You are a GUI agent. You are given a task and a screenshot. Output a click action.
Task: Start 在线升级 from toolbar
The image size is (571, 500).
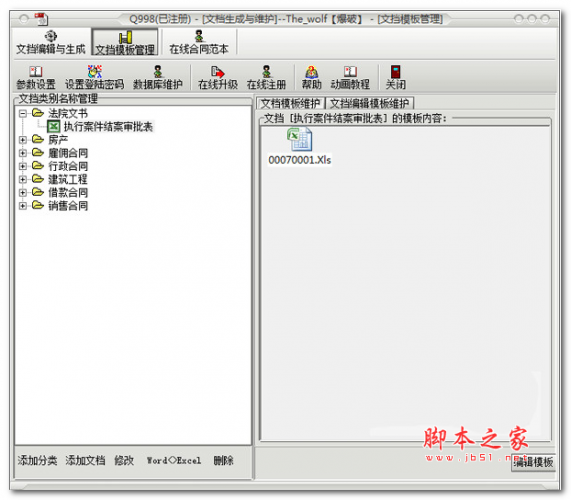[217, 72]
